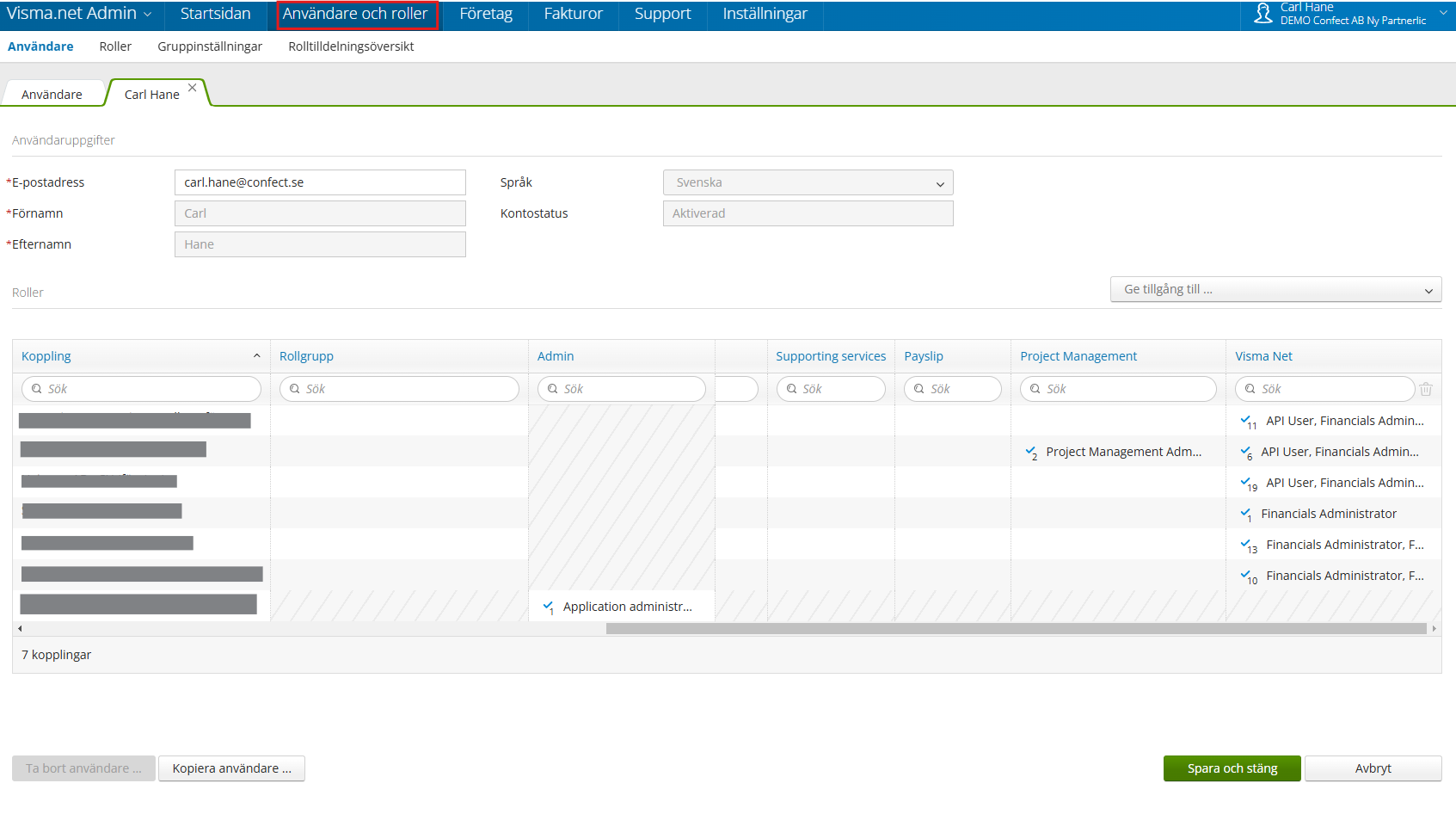Switch to the Roller sub-tab
This screenshot has height=814, width=1456.
tap(115, 46)
